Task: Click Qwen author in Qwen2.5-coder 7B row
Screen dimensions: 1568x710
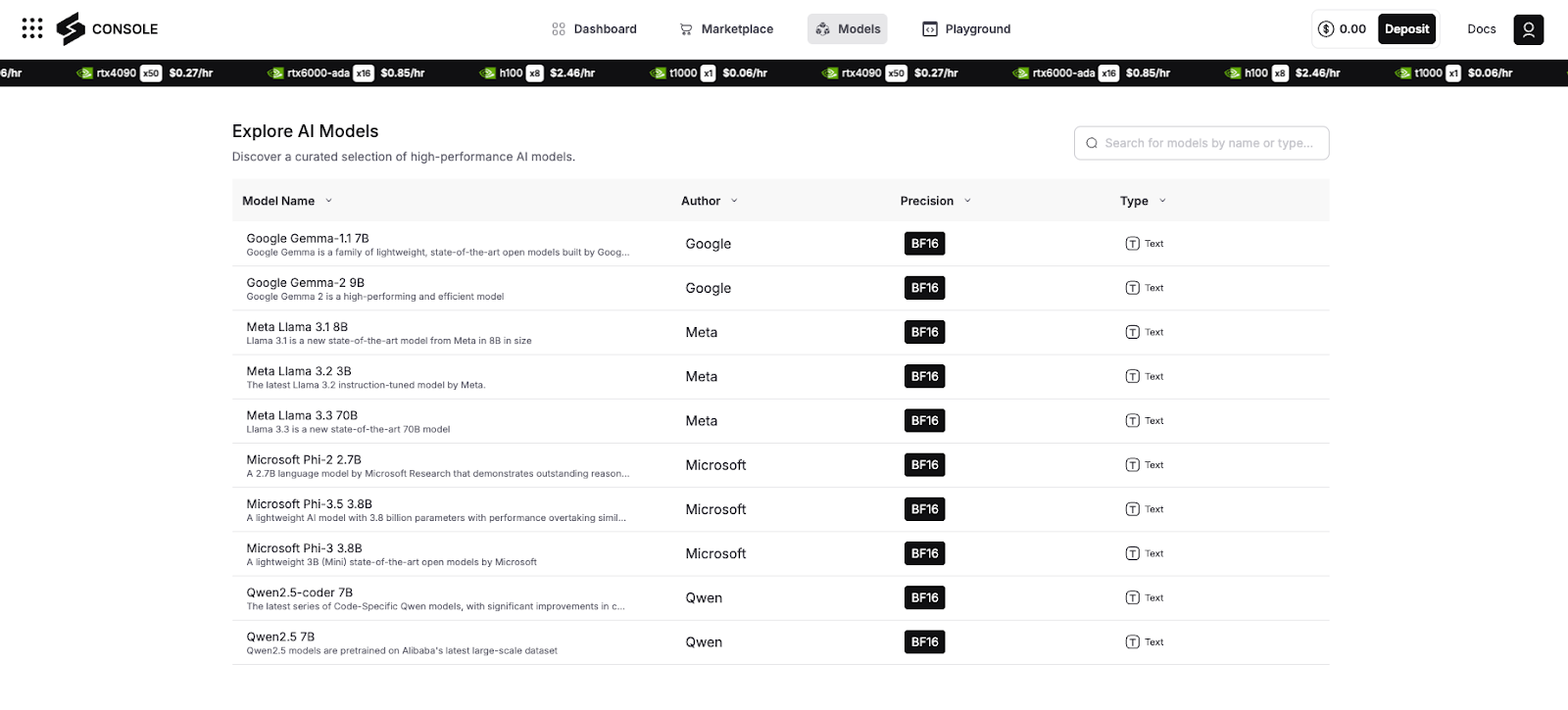Action: coord(704,597)
